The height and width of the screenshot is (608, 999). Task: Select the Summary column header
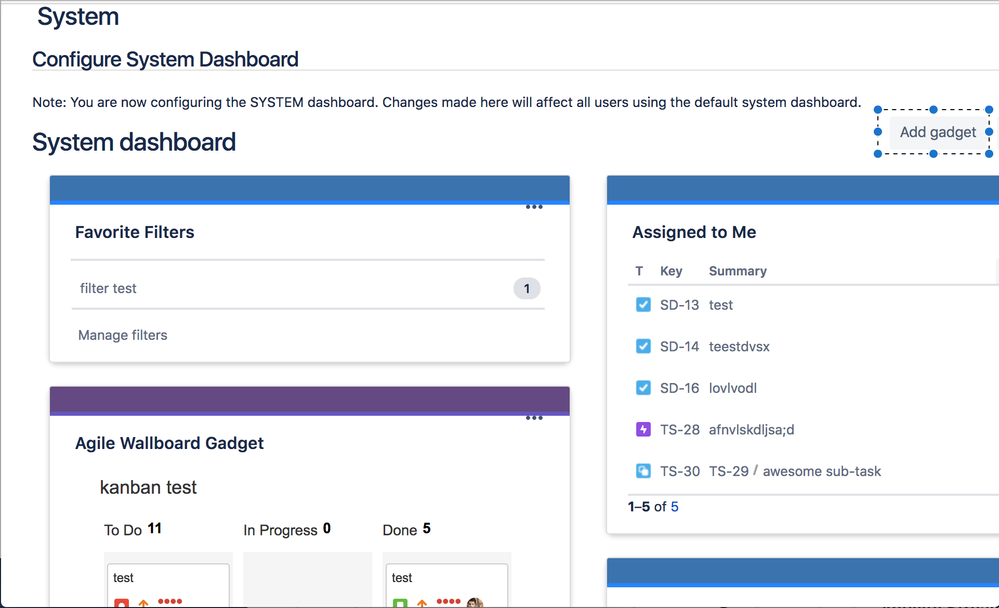[737, 271]
